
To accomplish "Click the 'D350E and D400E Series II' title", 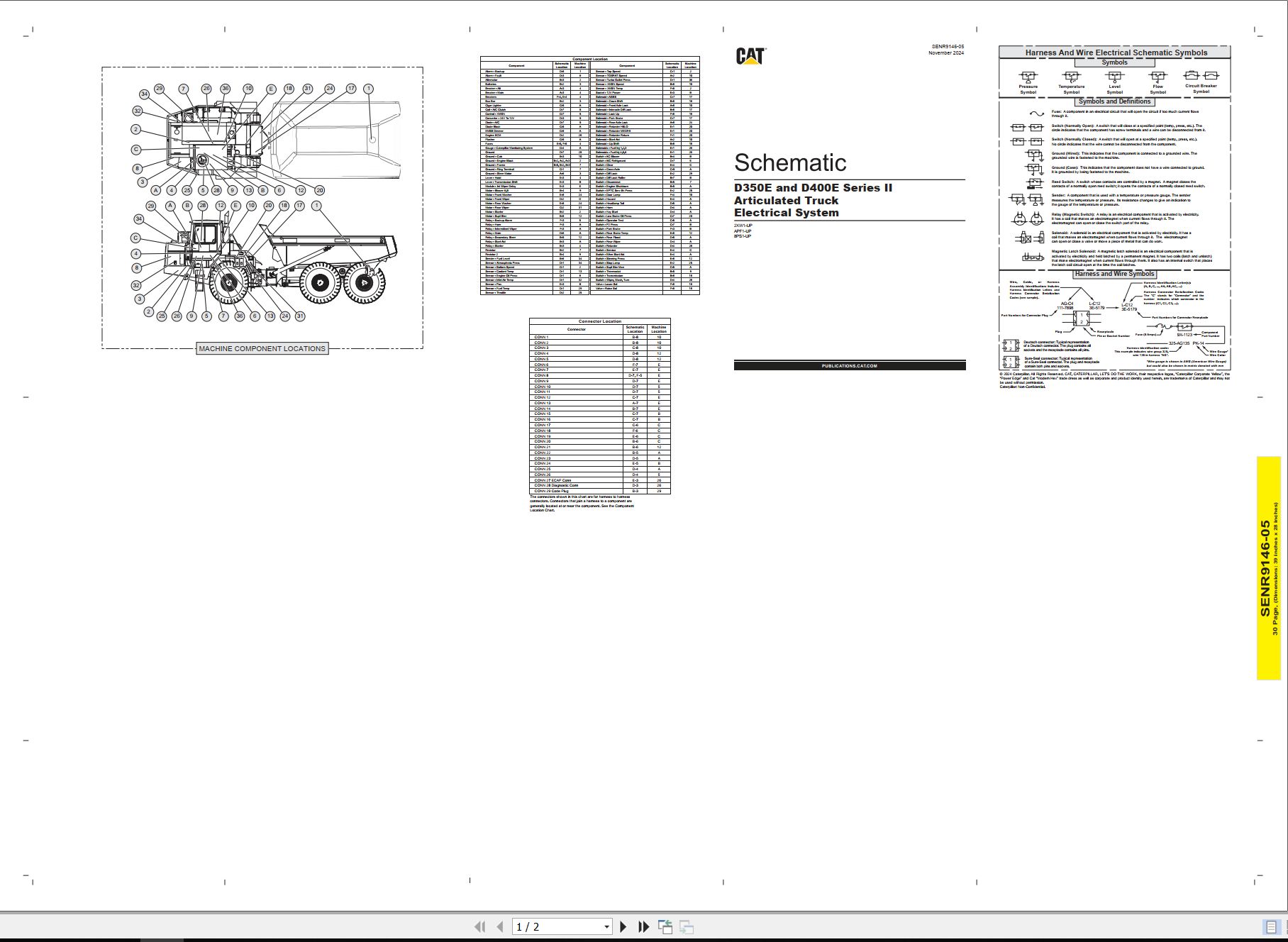I will (813, 188).
